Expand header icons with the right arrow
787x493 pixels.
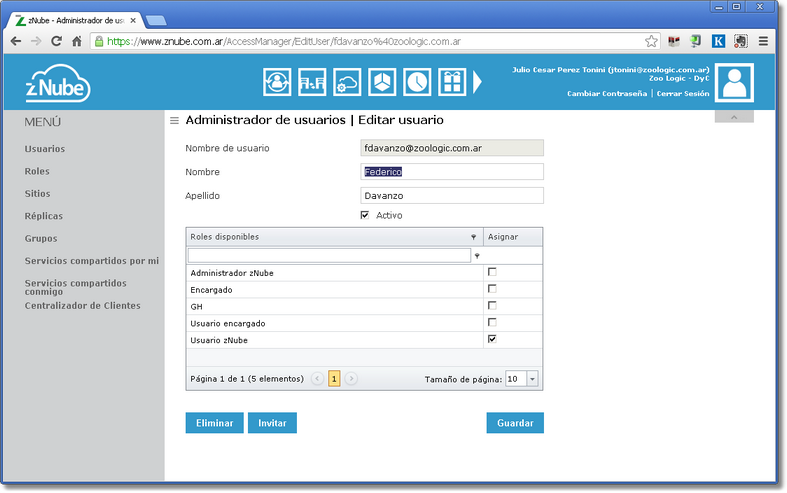click(x=478, y=82)
